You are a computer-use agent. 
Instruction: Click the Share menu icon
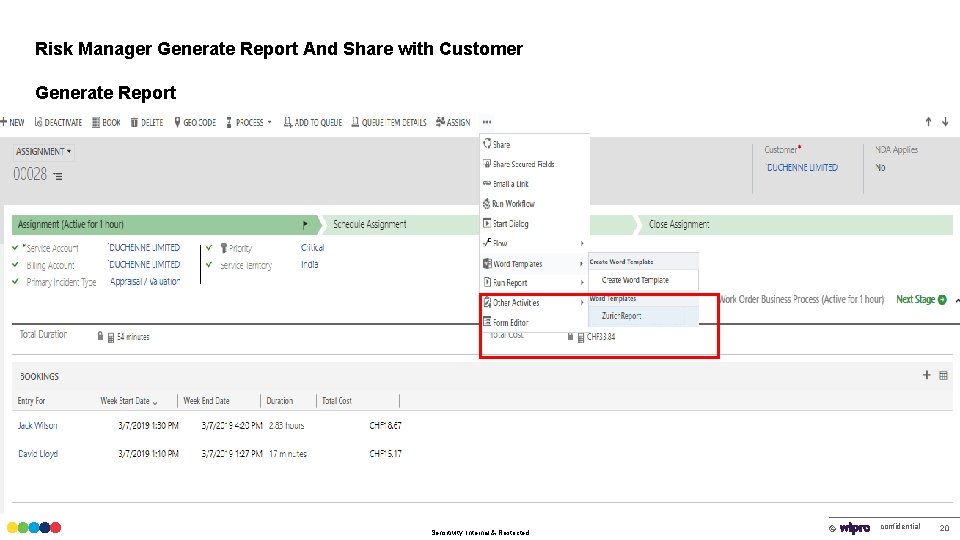point(487,144)
